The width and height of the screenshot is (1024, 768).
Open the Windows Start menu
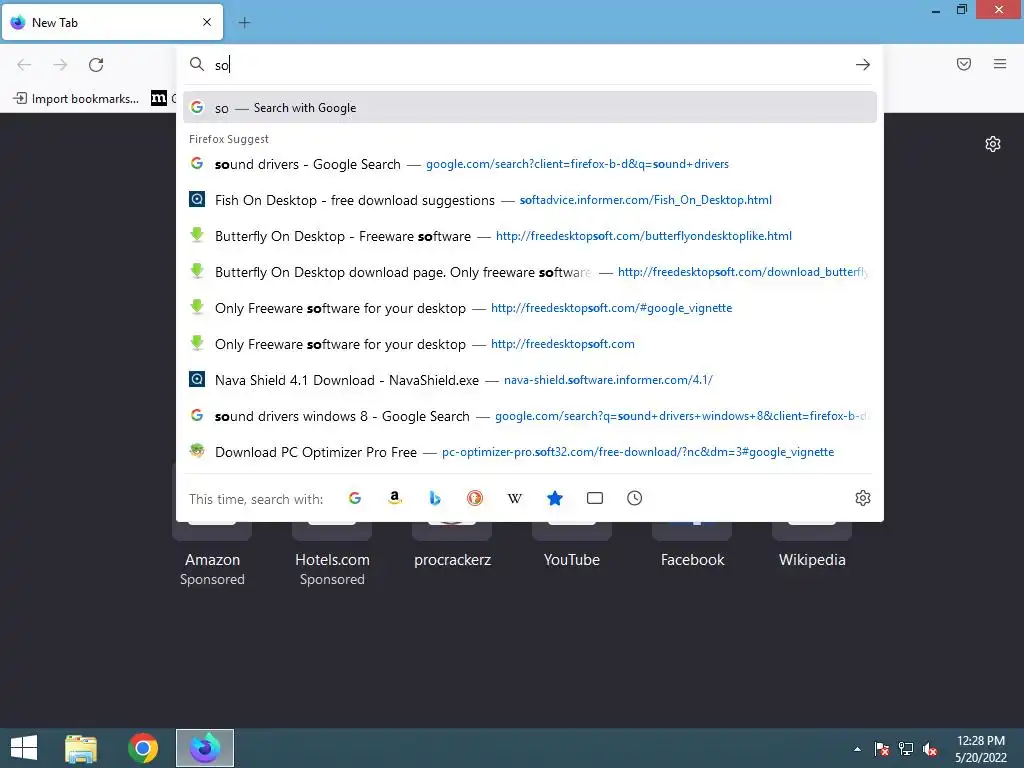coord(24,748)
